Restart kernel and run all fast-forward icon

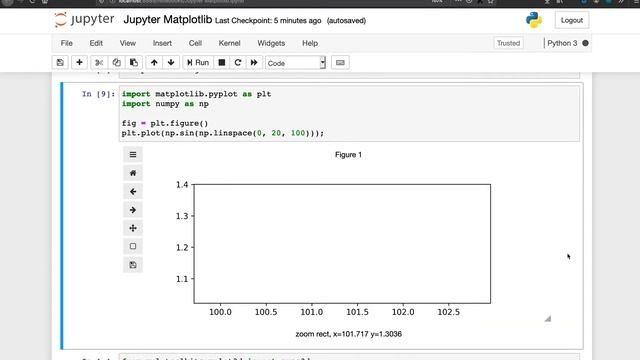(x=254, y=62)
